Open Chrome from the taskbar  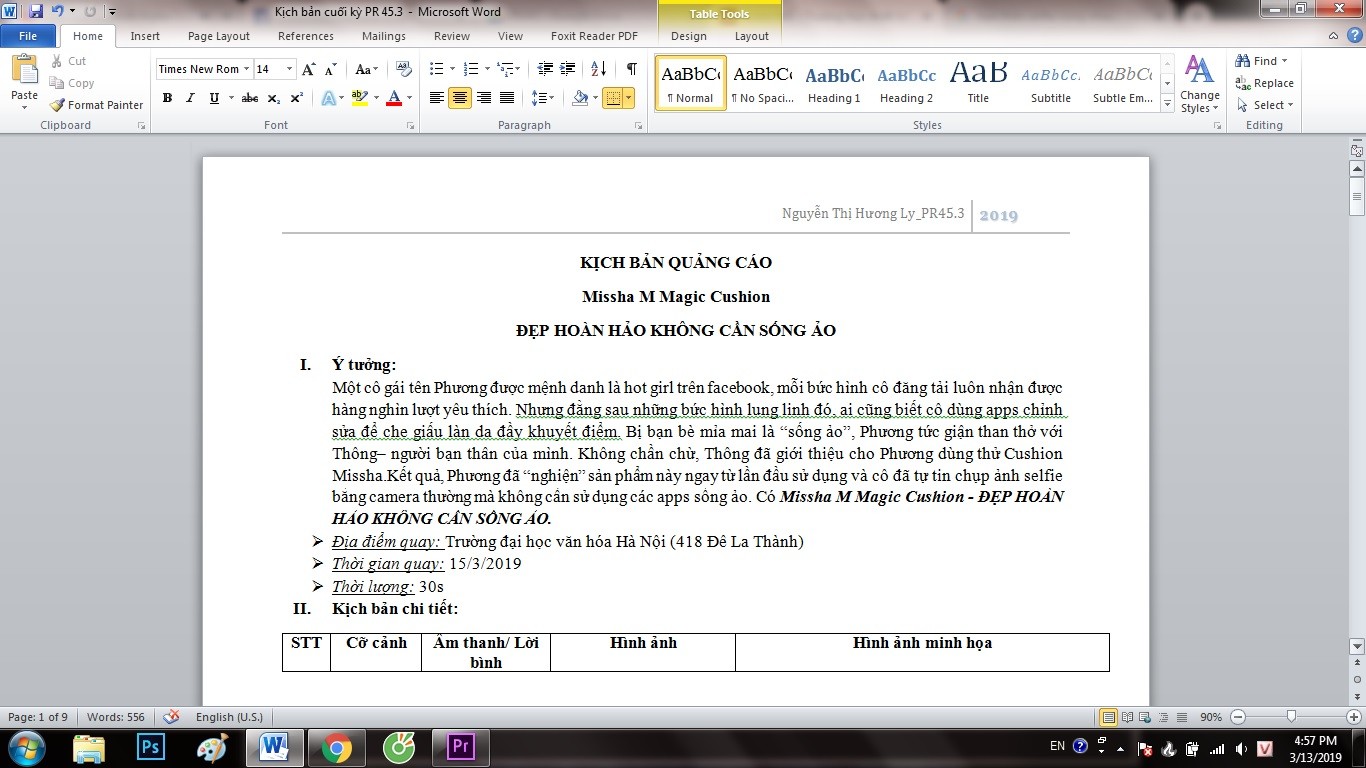[x=336, y=747]
